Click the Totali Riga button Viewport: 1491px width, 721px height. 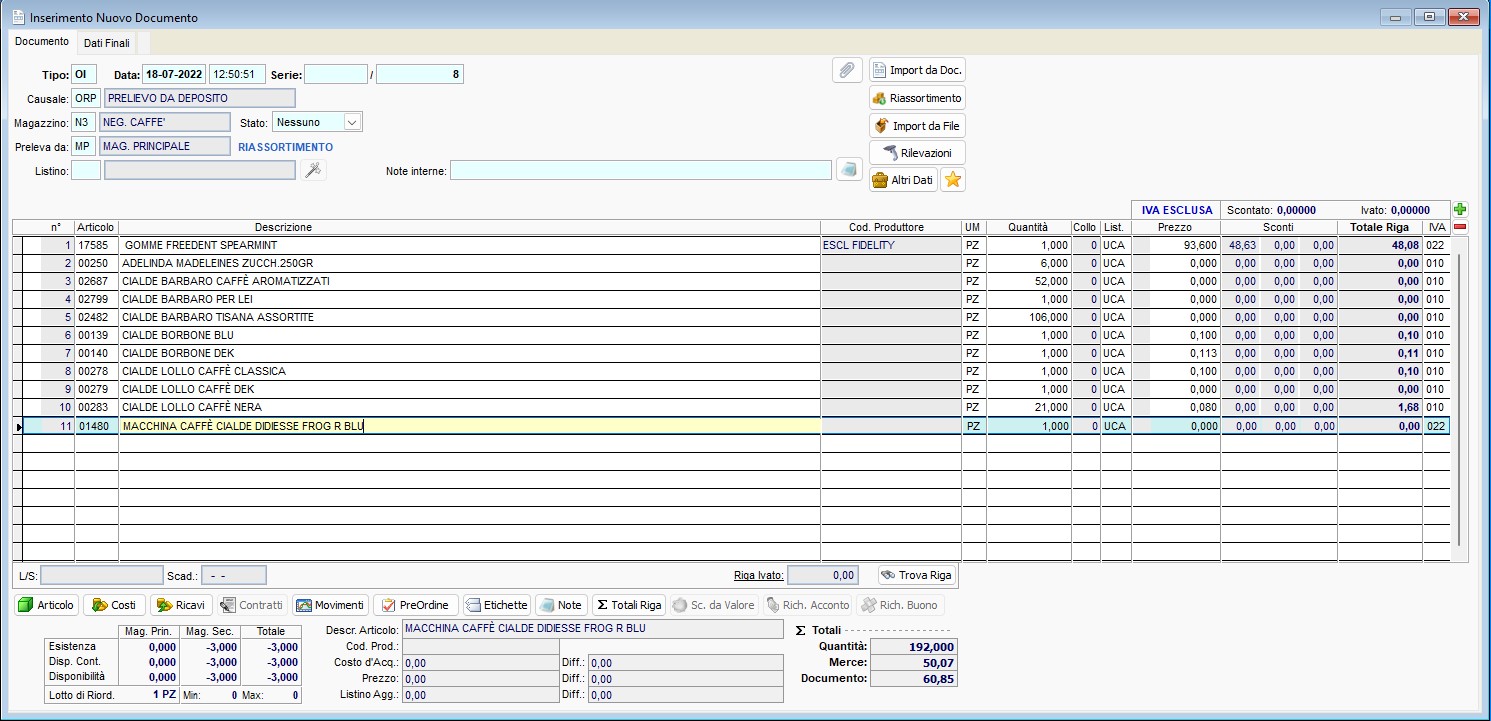pos(629,605)
